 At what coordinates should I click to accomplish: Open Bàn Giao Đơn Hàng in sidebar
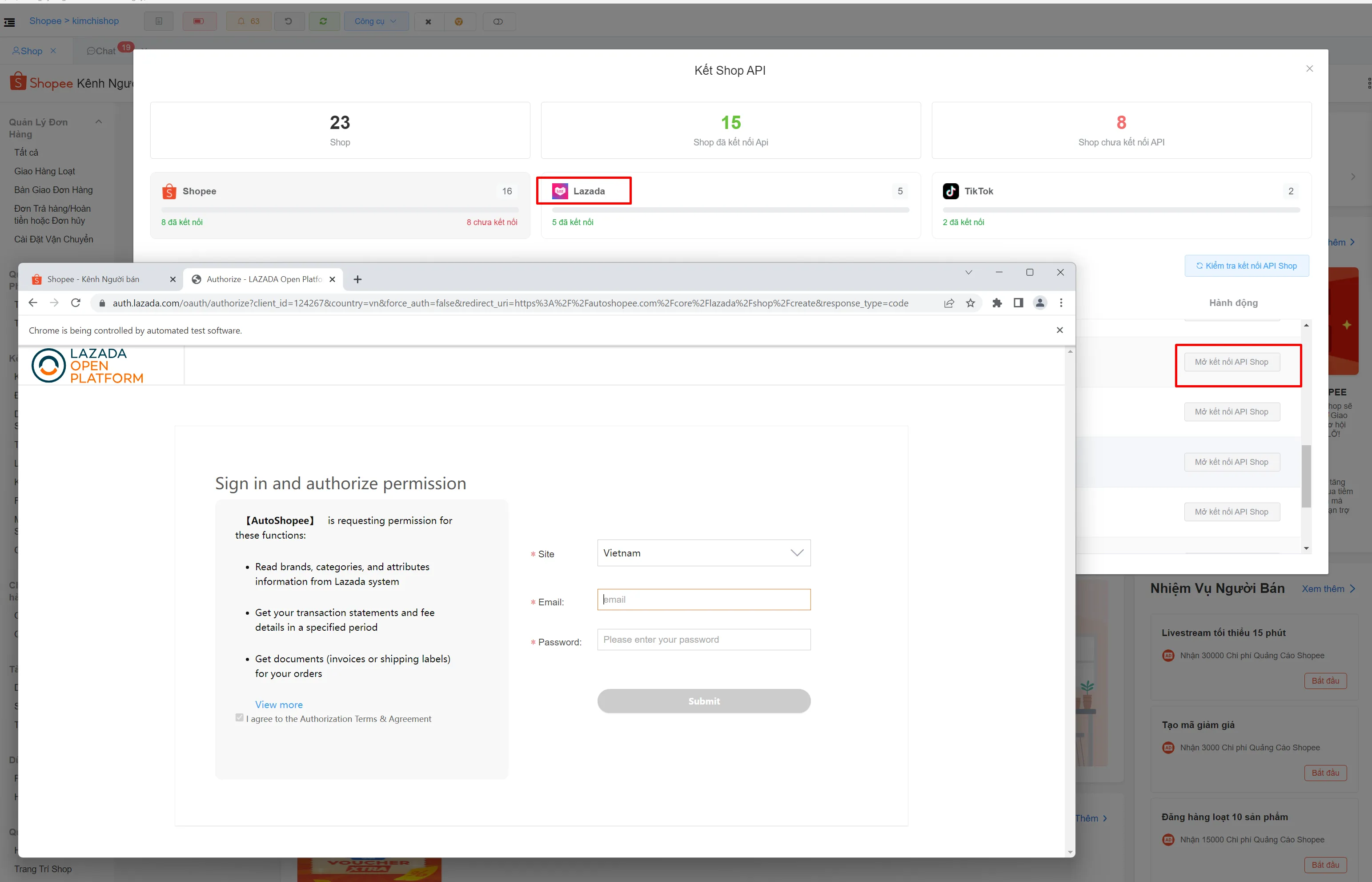pyautogui.click(x=53, y=190)
